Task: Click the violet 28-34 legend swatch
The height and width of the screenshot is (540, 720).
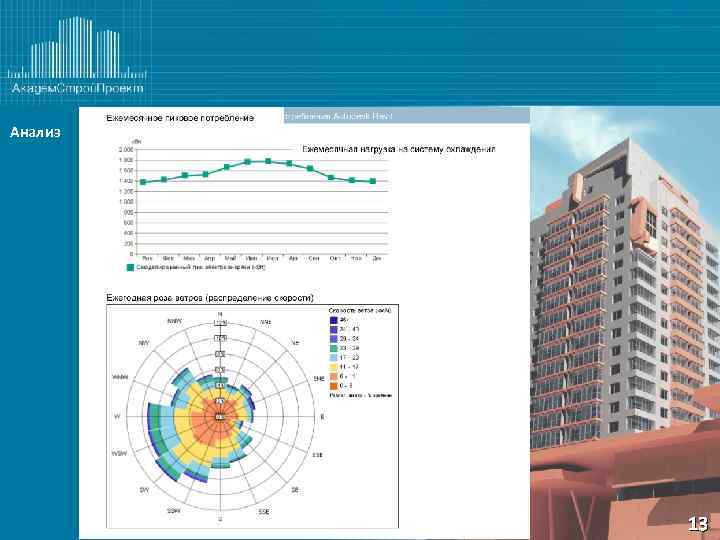Action: point(334,339)
